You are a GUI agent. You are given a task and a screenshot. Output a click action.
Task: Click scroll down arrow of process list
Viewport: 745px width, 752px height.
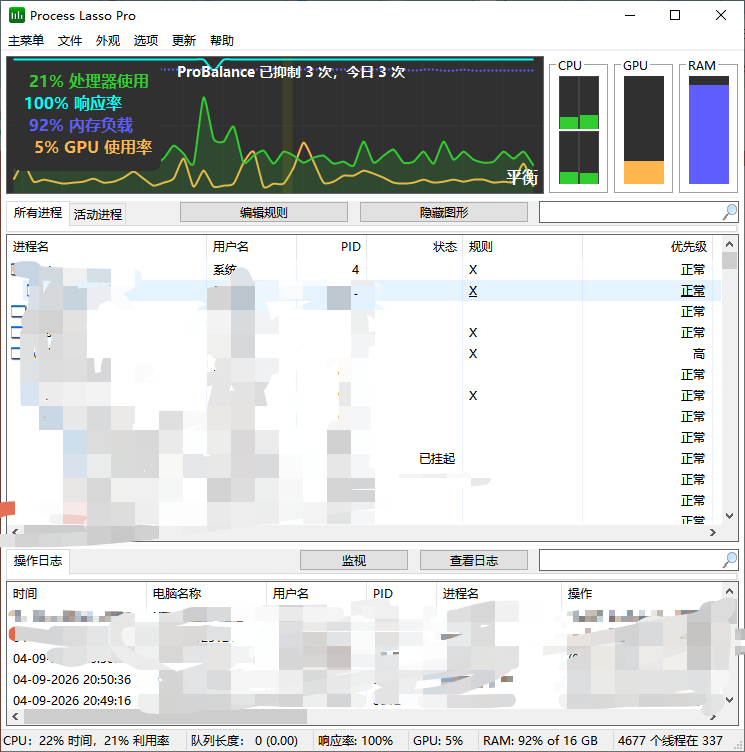coord(729,516)
